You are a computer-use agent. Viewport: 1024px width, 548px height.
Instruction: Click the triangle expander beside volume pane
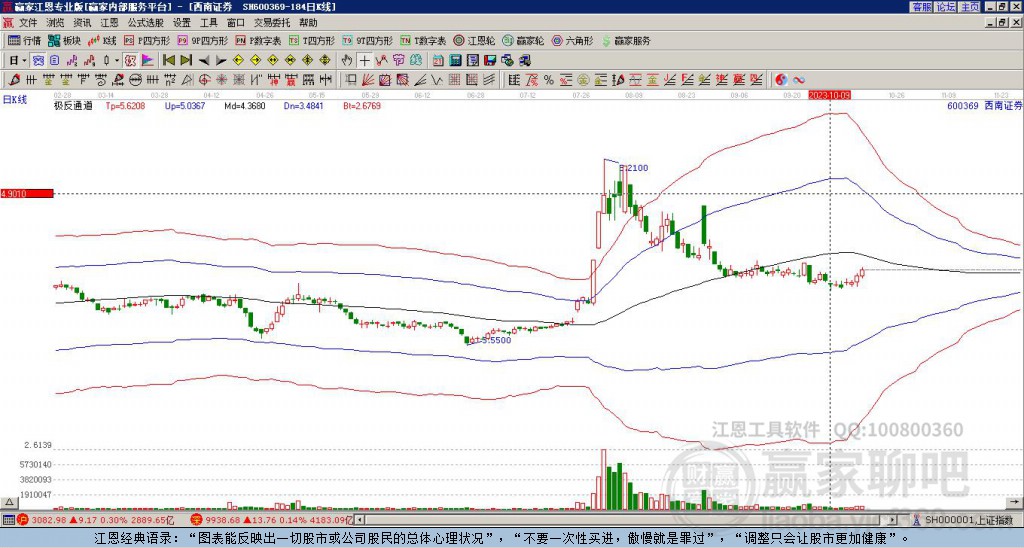pos(9,502)
